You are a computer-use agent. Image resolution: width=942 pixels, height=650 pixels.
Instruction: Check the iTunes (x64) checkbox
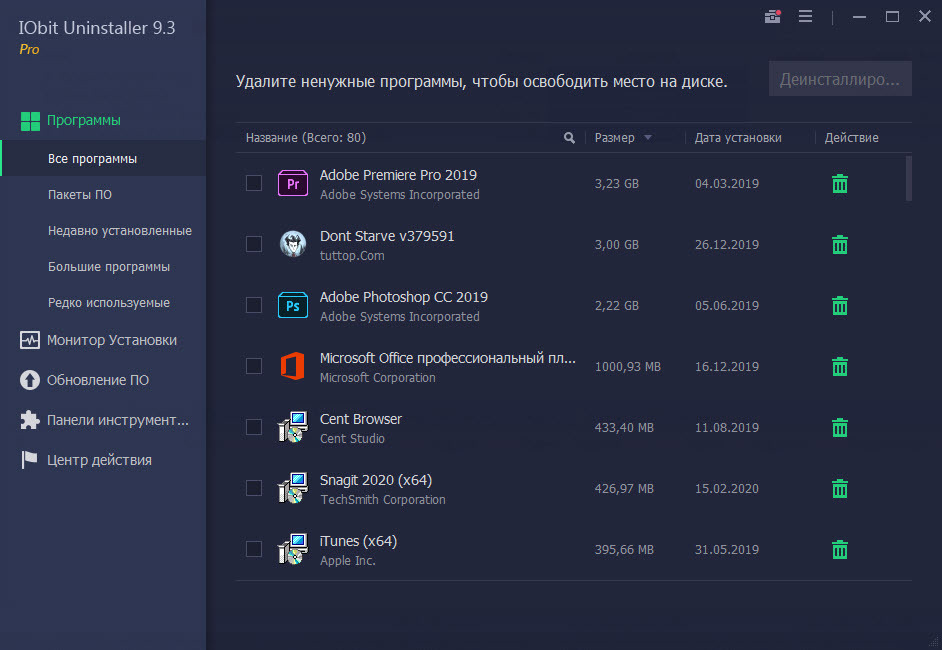pos(254,548)
